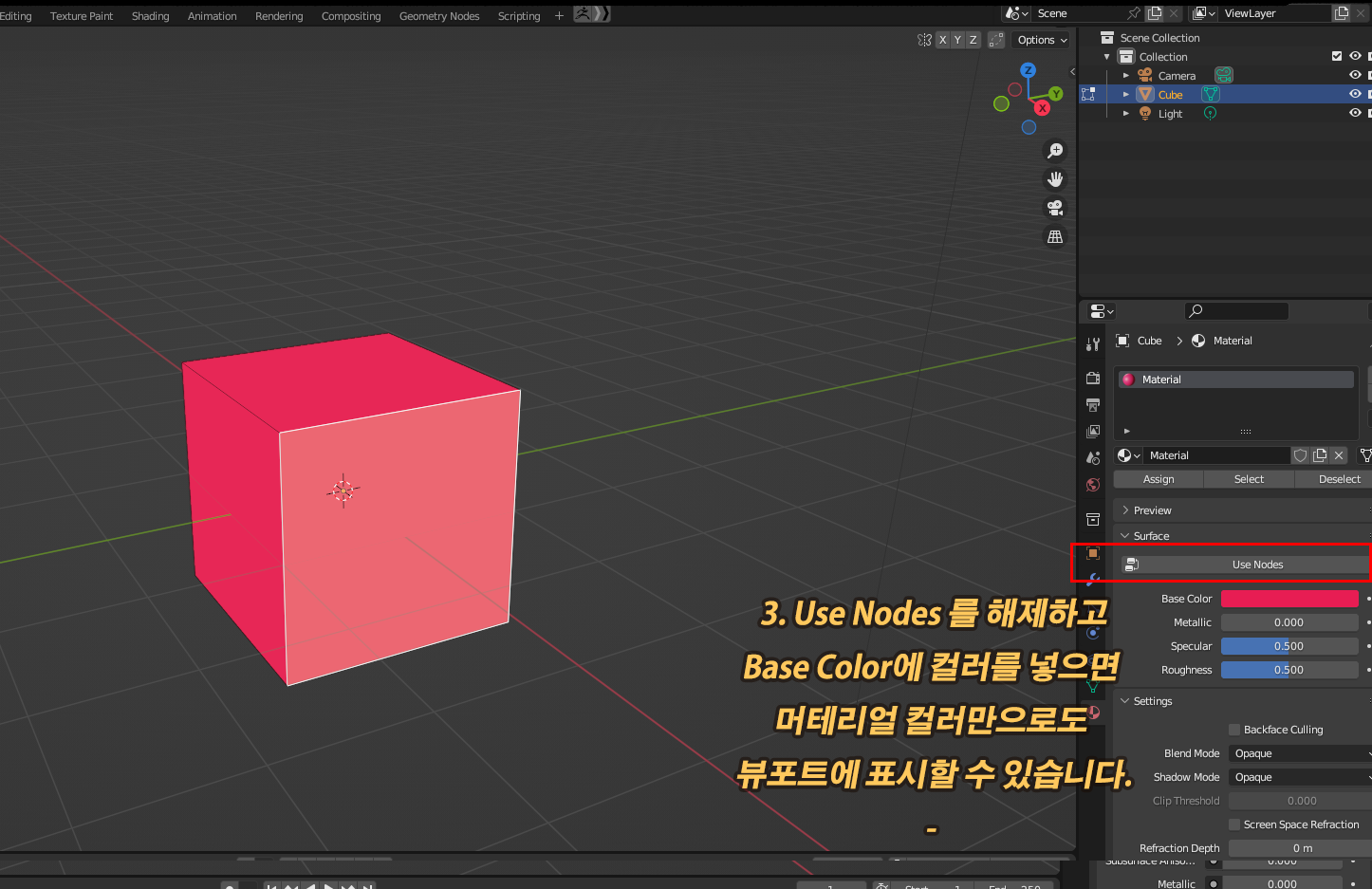Click the Light data icon in outliner
The image size is (1372, 889).
point(1210,113)
